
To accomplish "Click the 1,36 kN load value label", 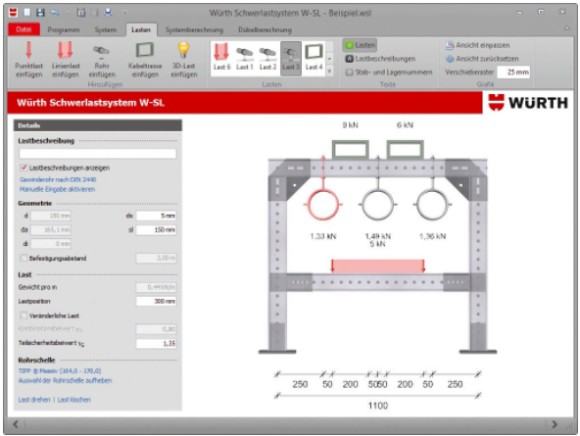I will [x=432, y=236].
